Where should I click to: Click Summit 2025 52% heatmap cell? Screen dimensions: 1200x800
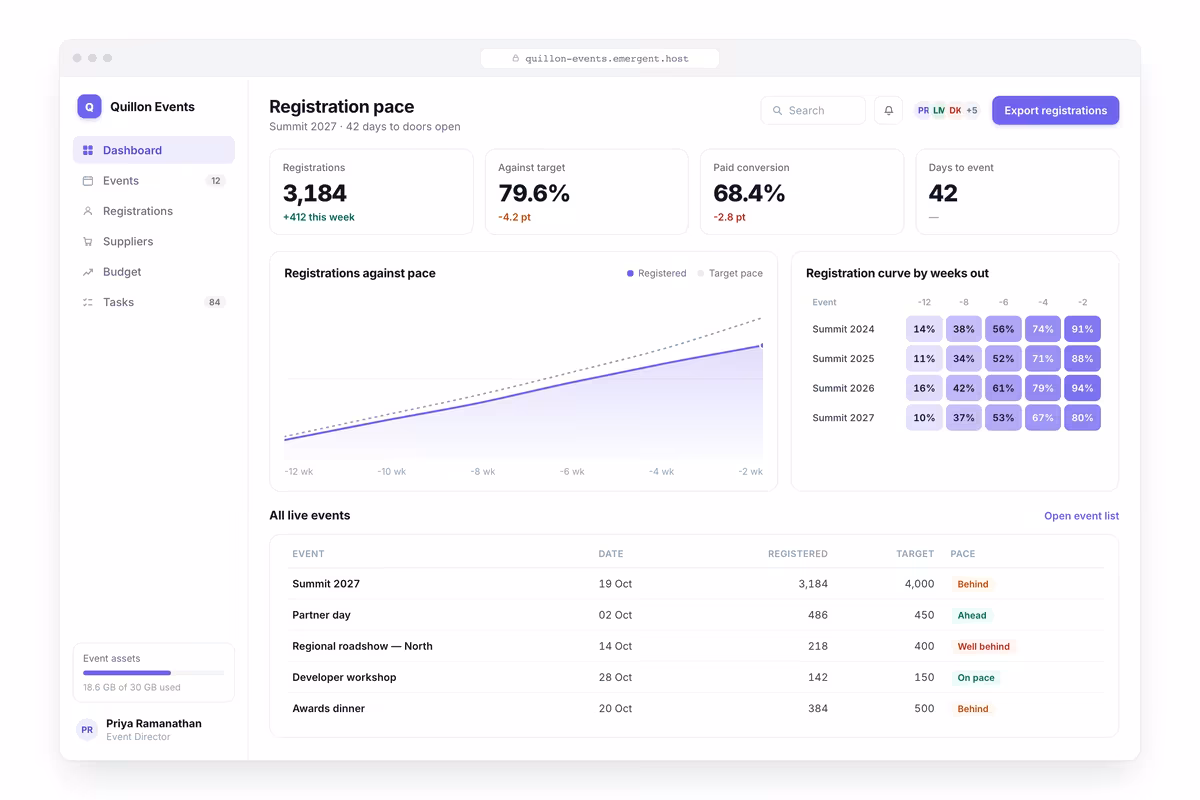coord(1003,358)
